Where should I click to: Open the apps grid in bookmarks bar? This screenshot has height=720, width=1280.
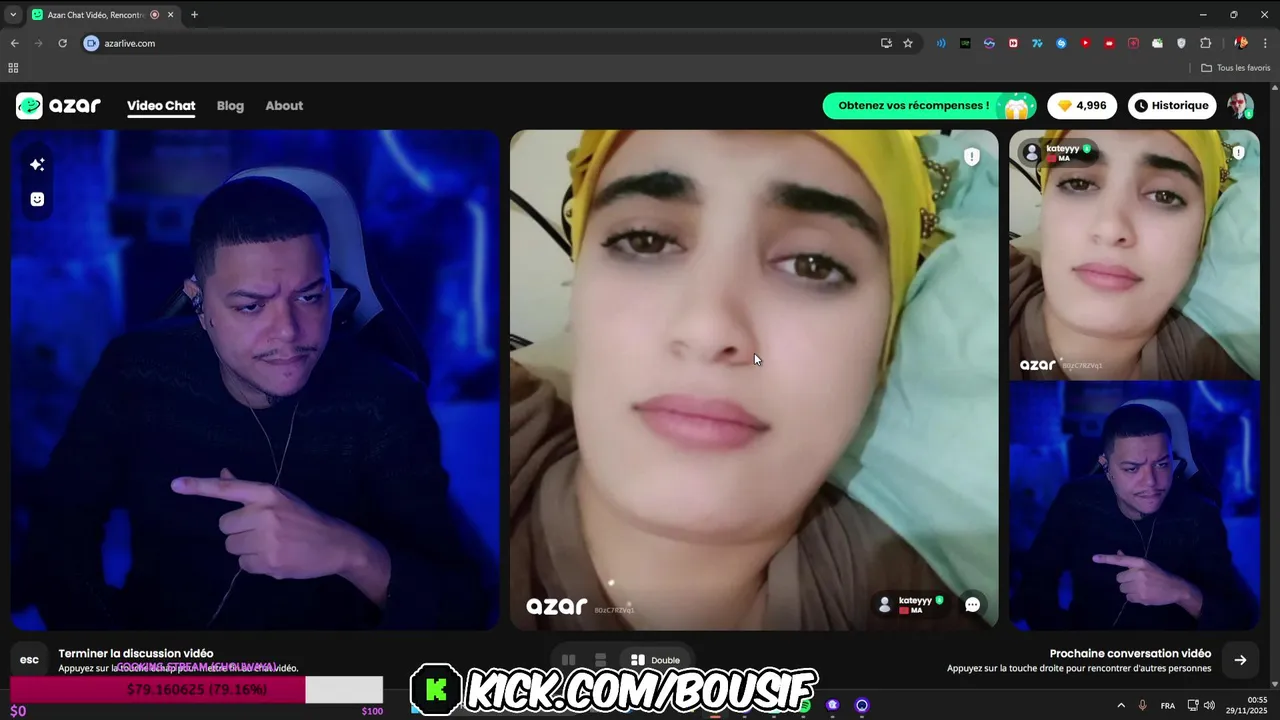point(13,68)
